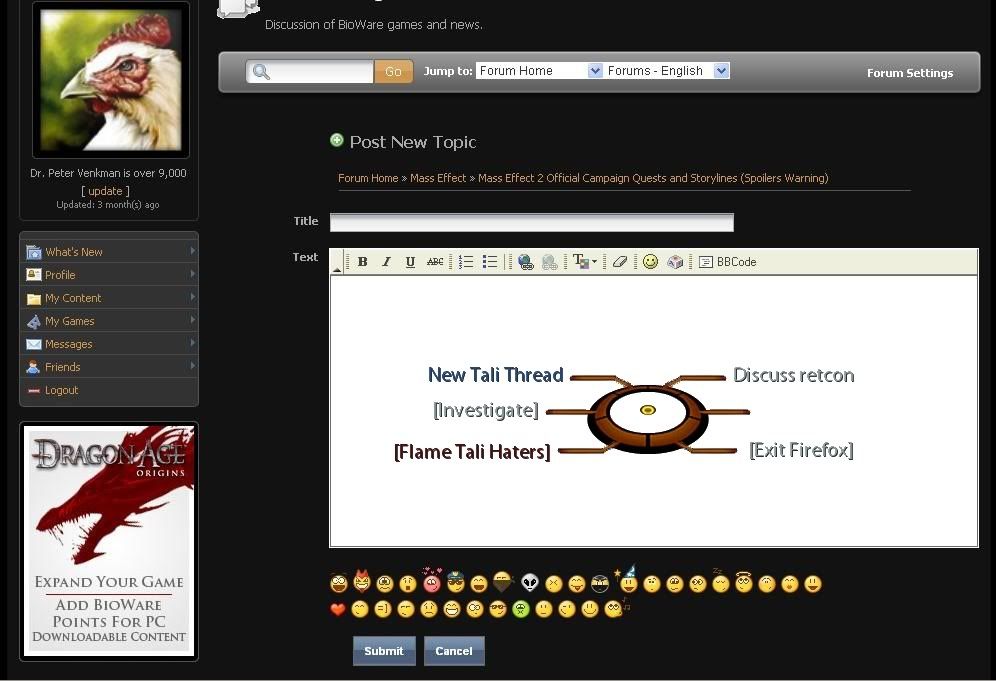Open My Games from the sidebar

click(70, 321)
